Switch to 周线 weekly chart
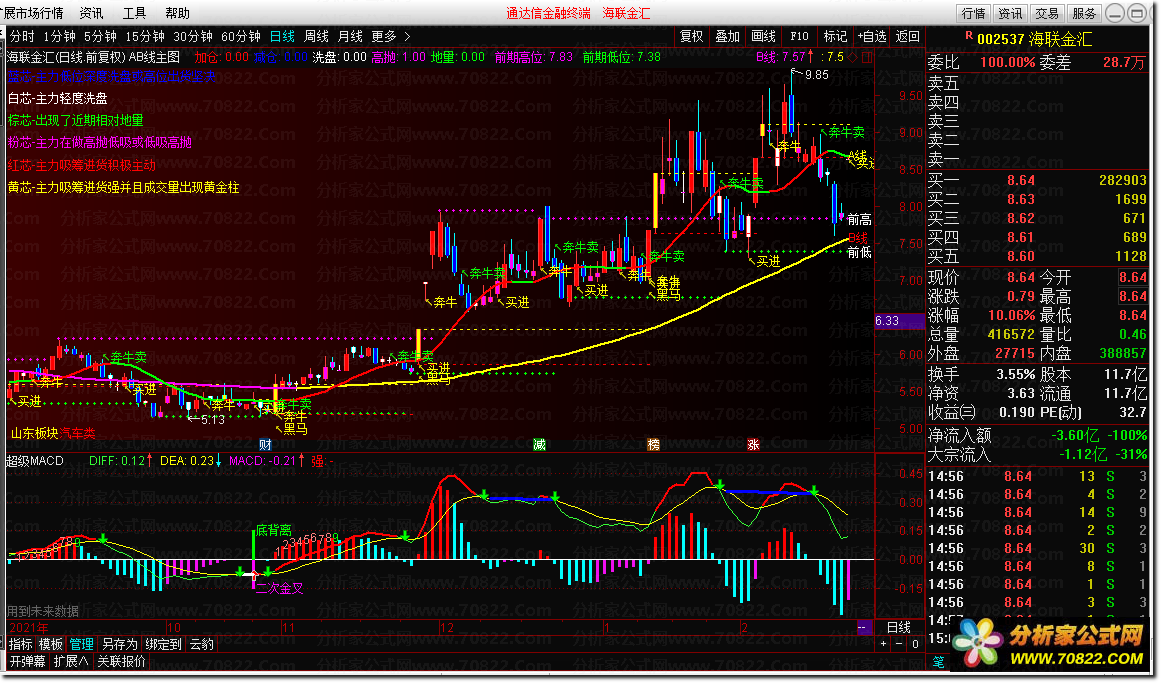This screenshot has width=1162, height=683. coord(316,36)
